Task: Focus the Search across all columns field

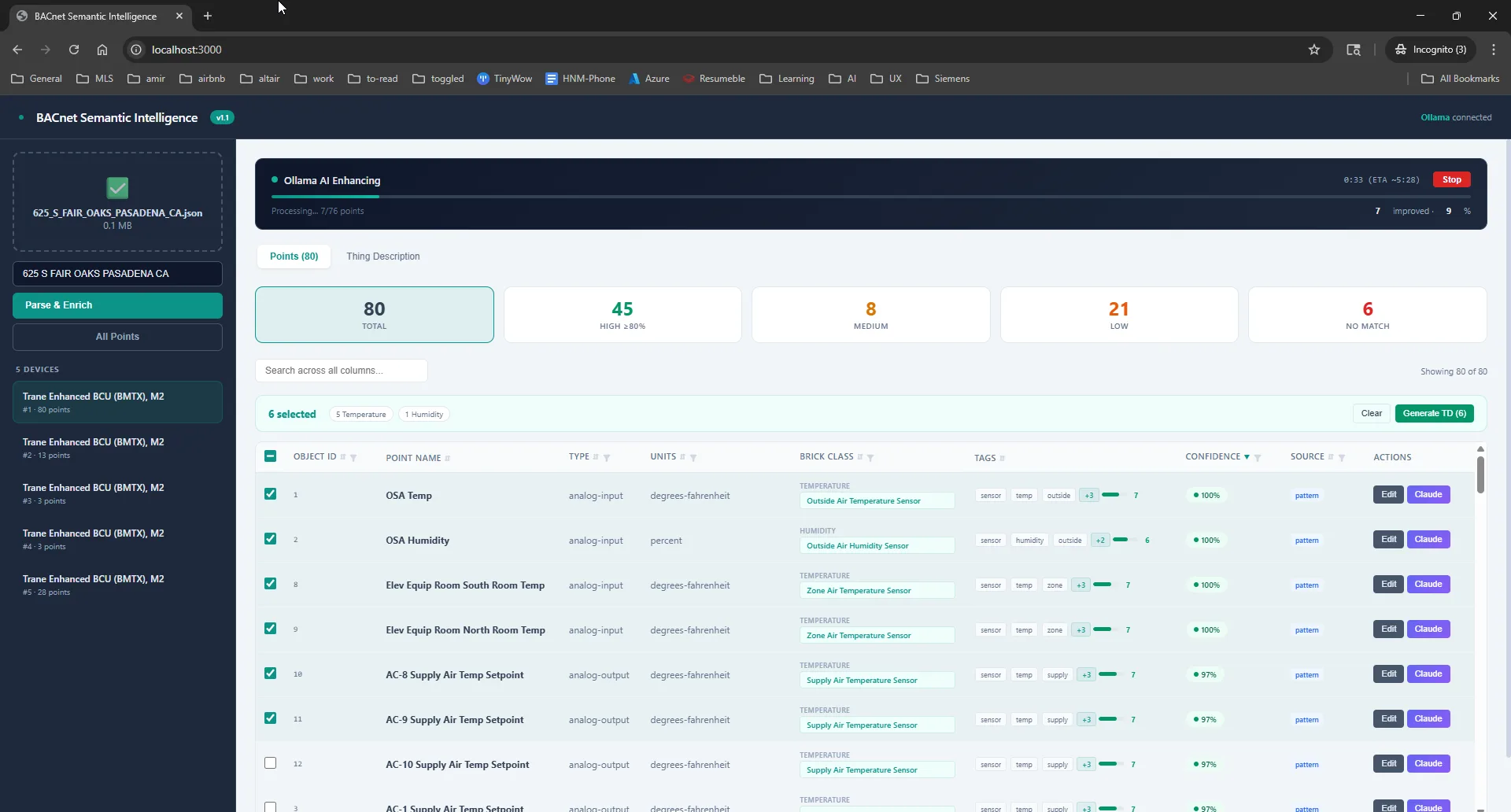Action: coord(342,371)
